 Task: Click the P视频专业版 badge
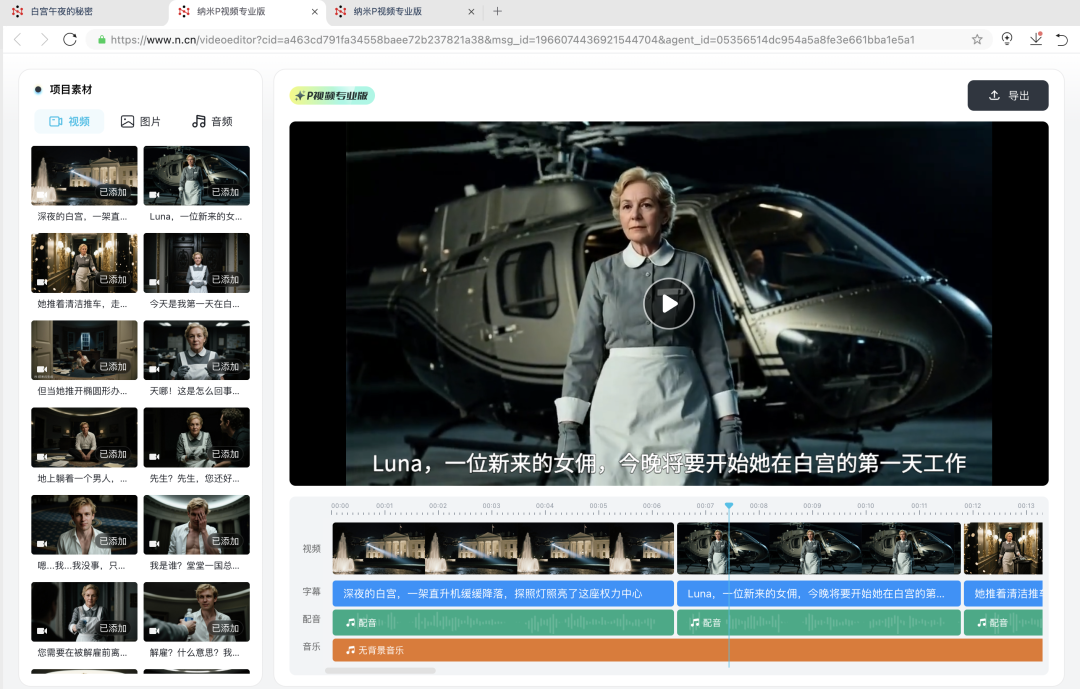coord(332,96)
